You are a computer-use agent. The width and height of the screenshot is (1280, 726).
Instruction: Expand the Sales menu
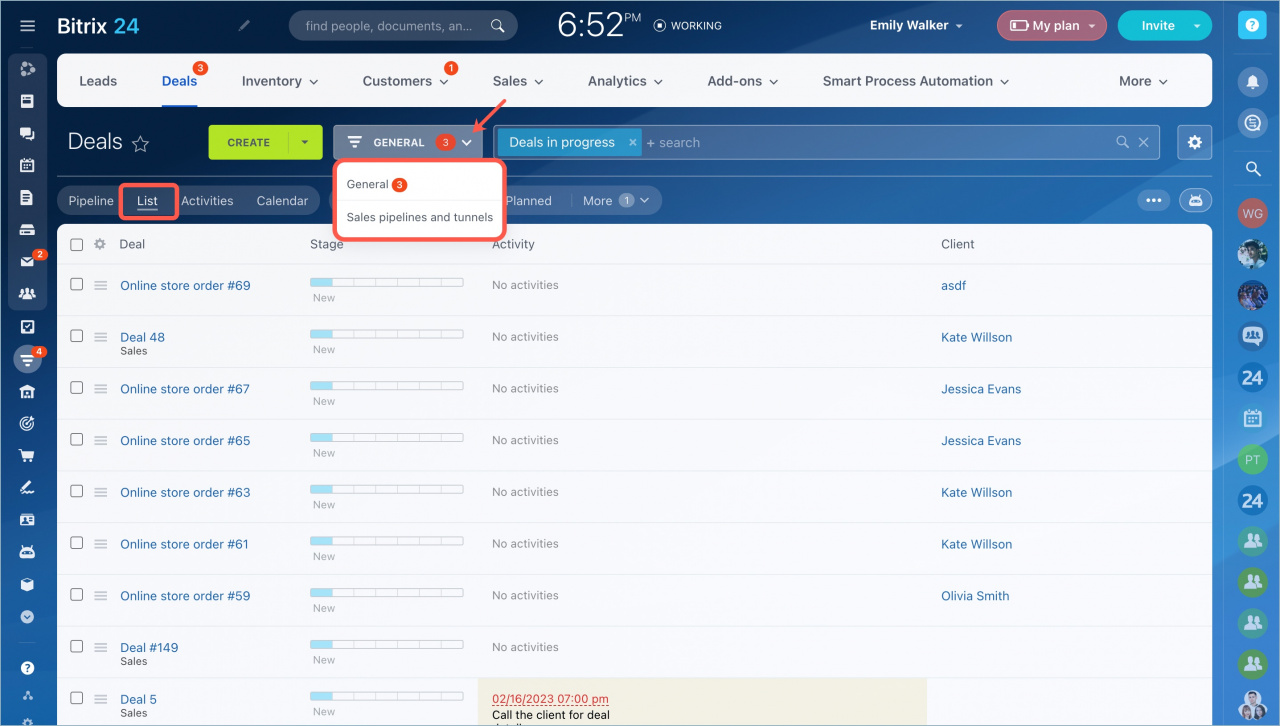click(518, 81)
